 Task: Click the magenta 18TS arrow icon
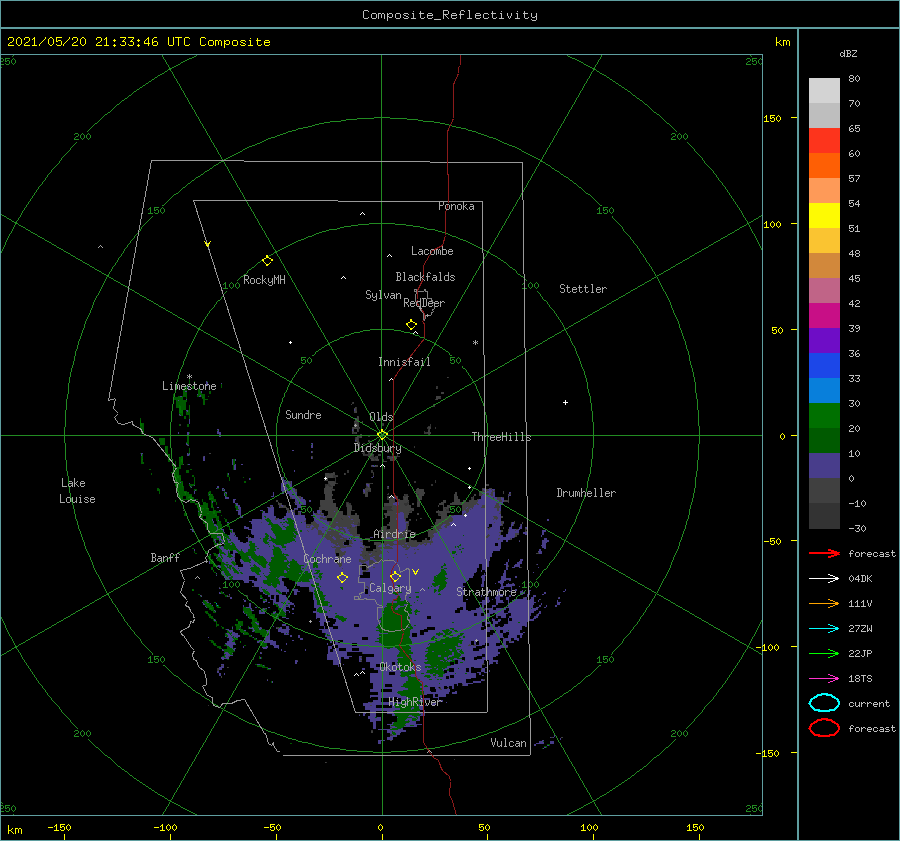824,679
